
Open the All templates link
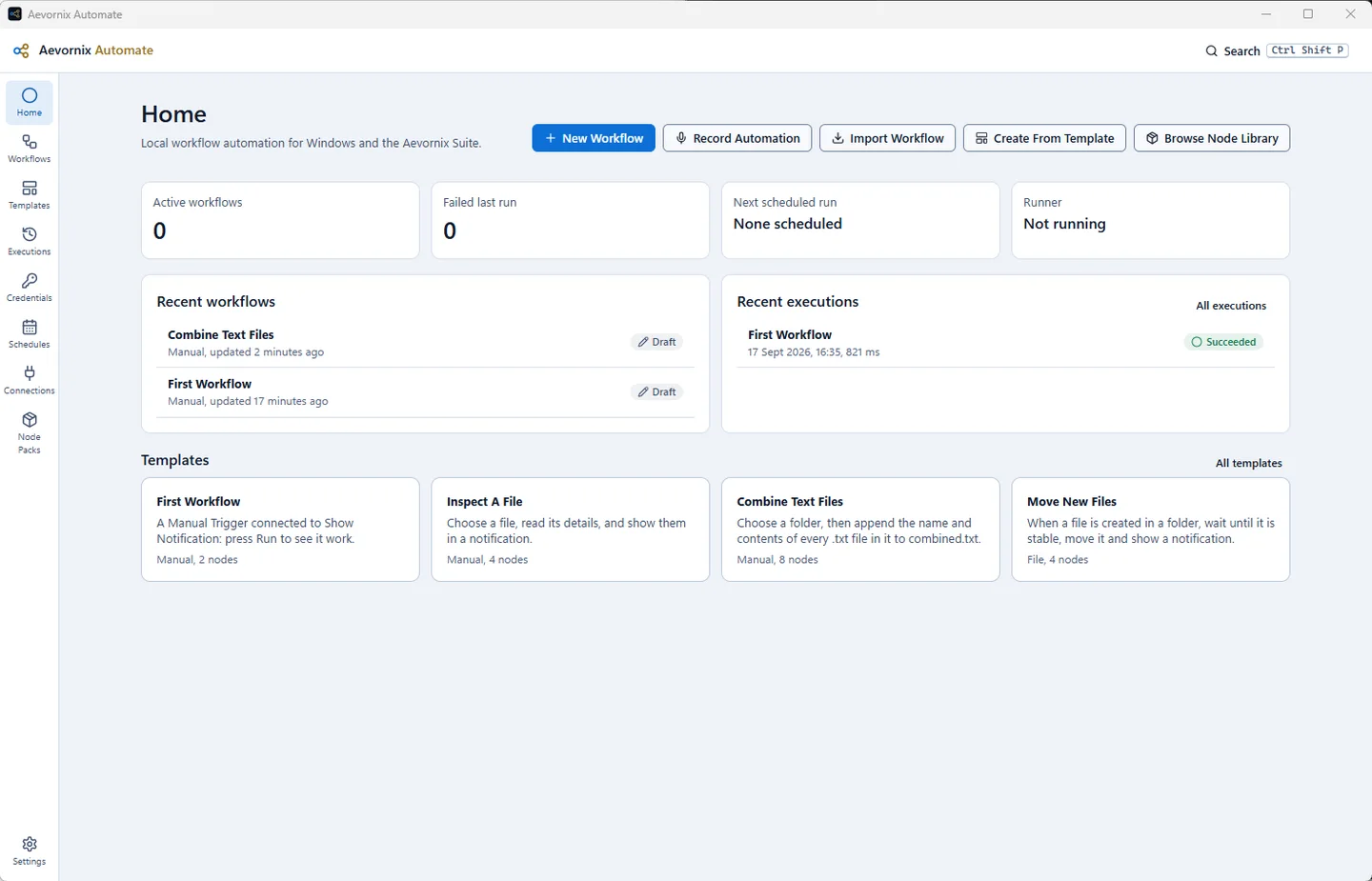tap(1248, 463)
